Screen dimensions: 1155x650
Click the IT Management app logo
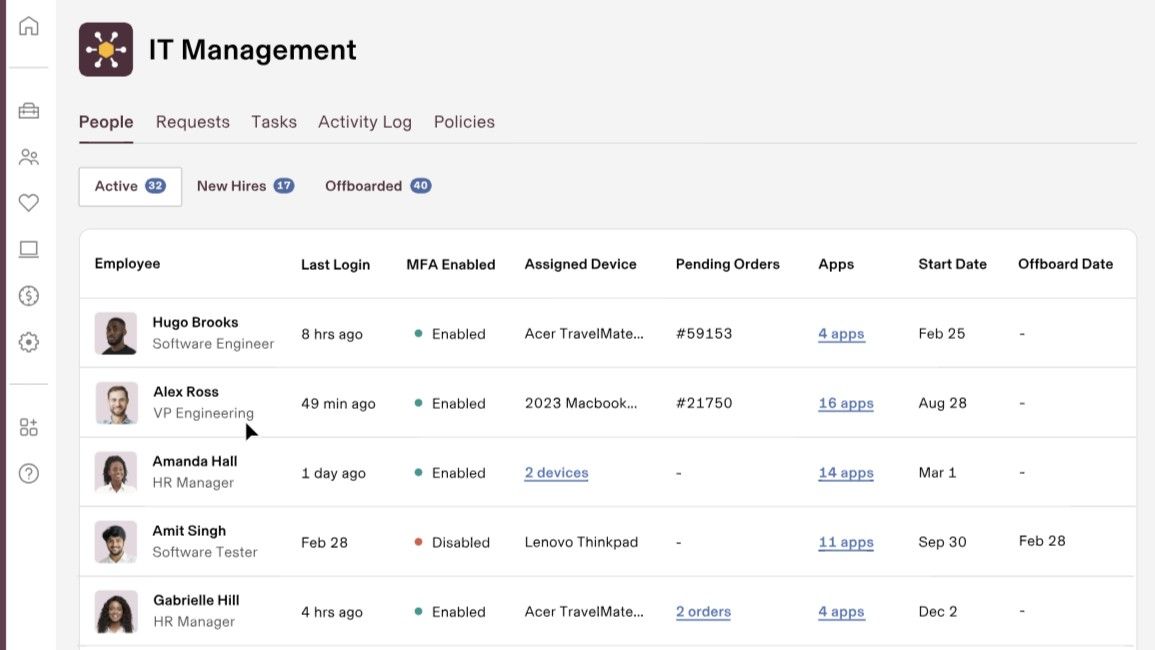106,49
